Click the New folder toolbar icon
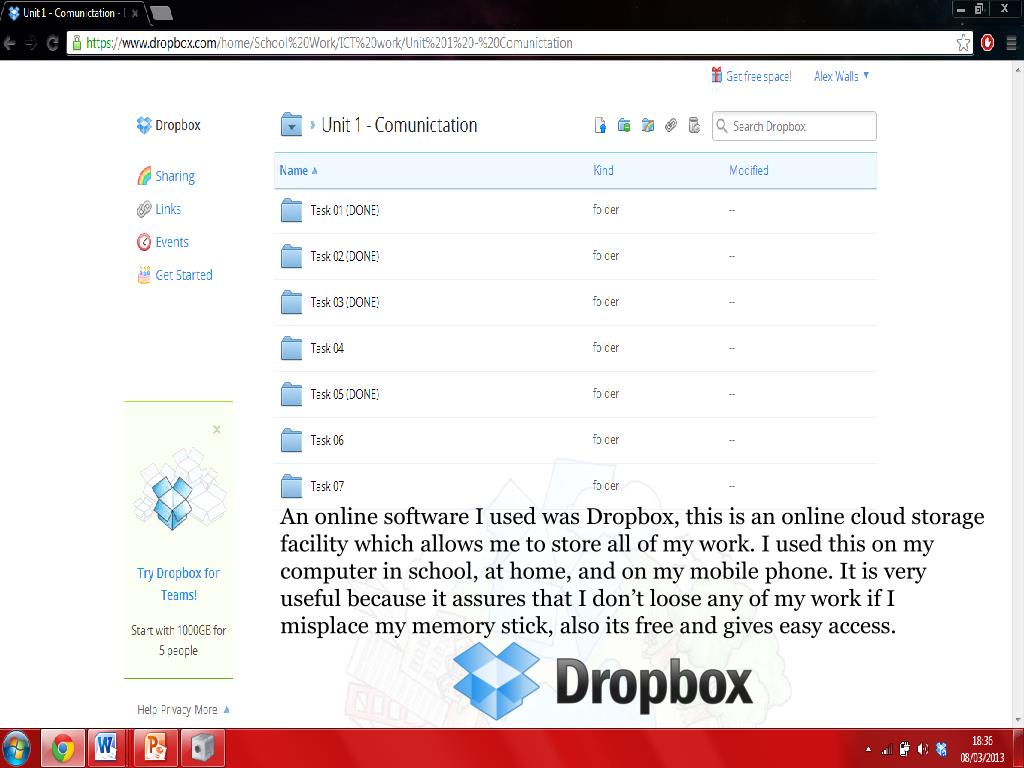 pyautogui.click(x=624, y=125)
